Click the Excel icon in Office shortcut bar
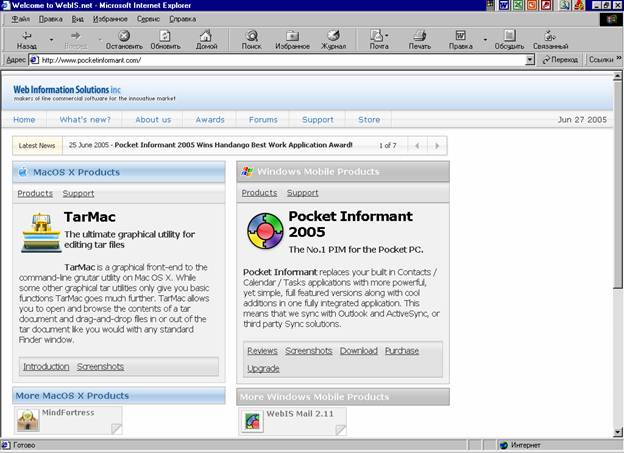 [518, 5]
